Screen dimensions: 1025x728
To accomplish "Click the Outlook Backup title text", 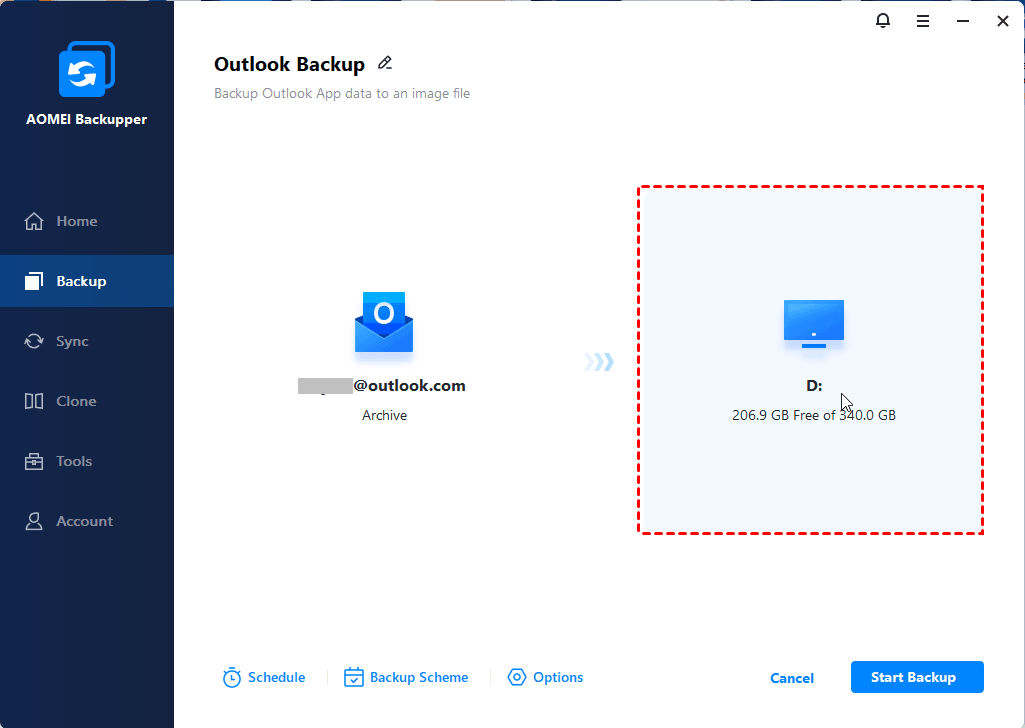I will [x=290, y=64].
